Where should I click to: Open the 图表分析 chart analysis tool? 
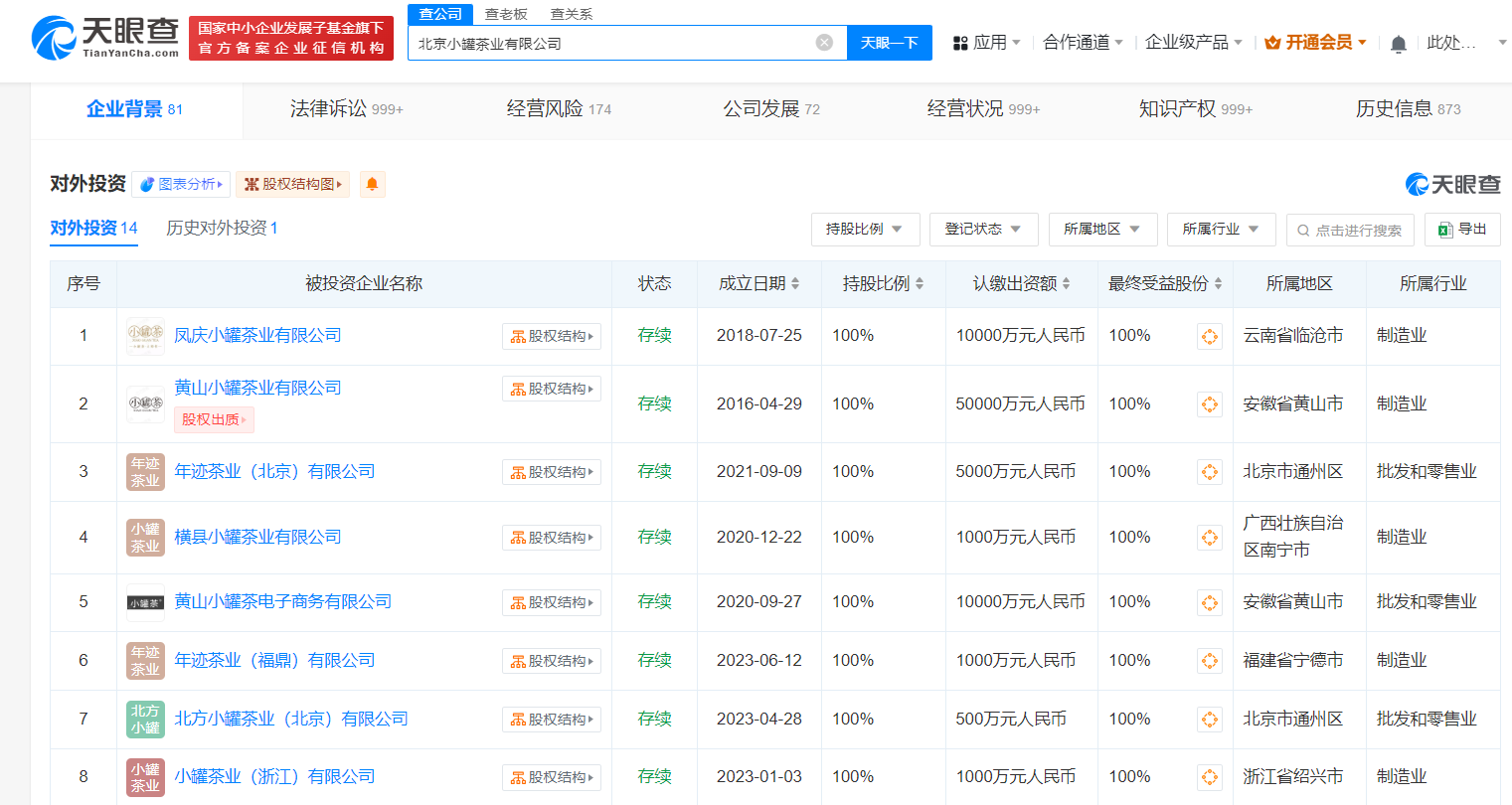click(181, 184)
